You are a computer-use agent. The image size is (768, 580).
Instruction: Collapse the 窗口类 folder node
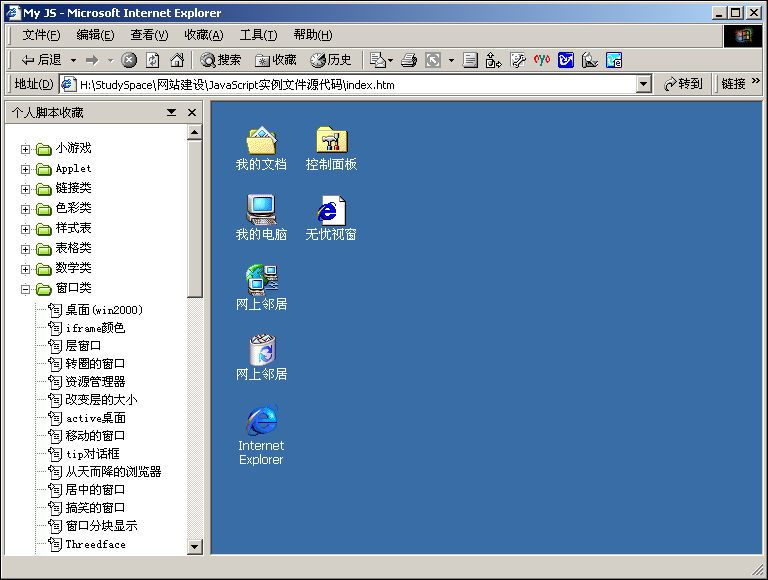click(26, 289)
